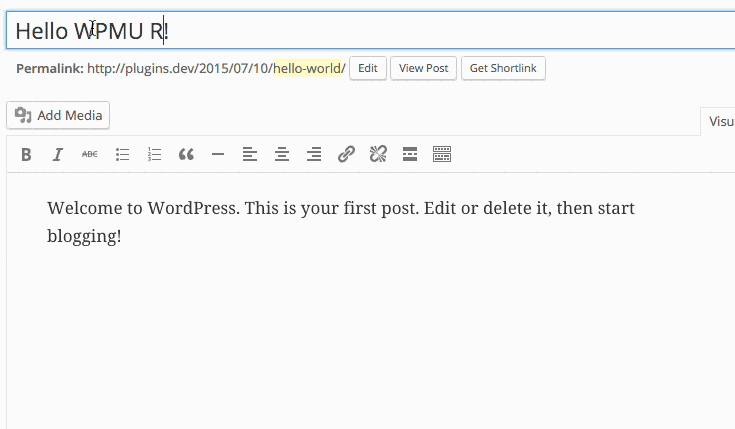Click into the post title field
The image size is (735, 429).
click(400, 31)
